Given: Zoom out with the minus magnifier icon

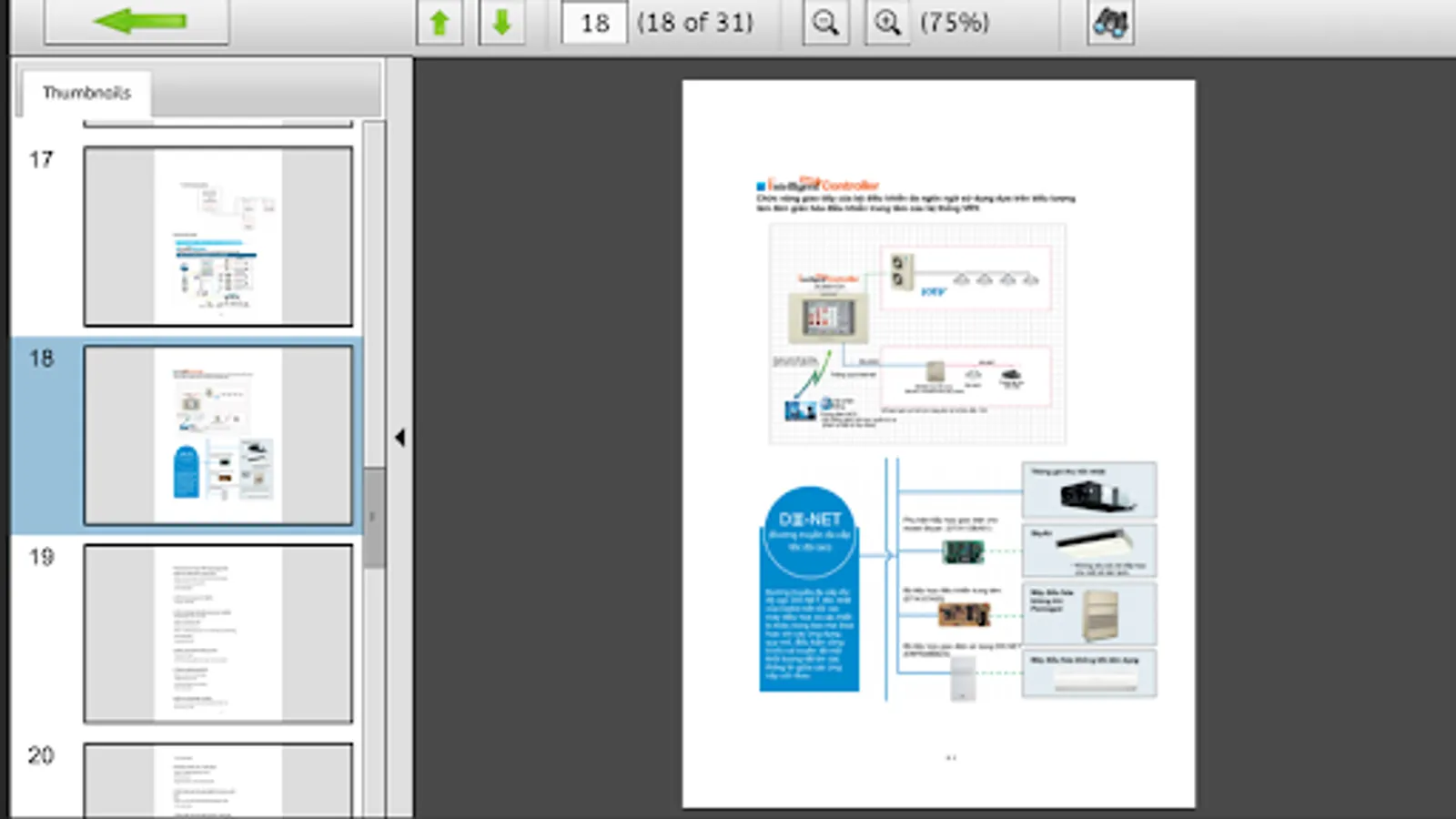Looking at the screenshot, I should click(x=826, y=22).
